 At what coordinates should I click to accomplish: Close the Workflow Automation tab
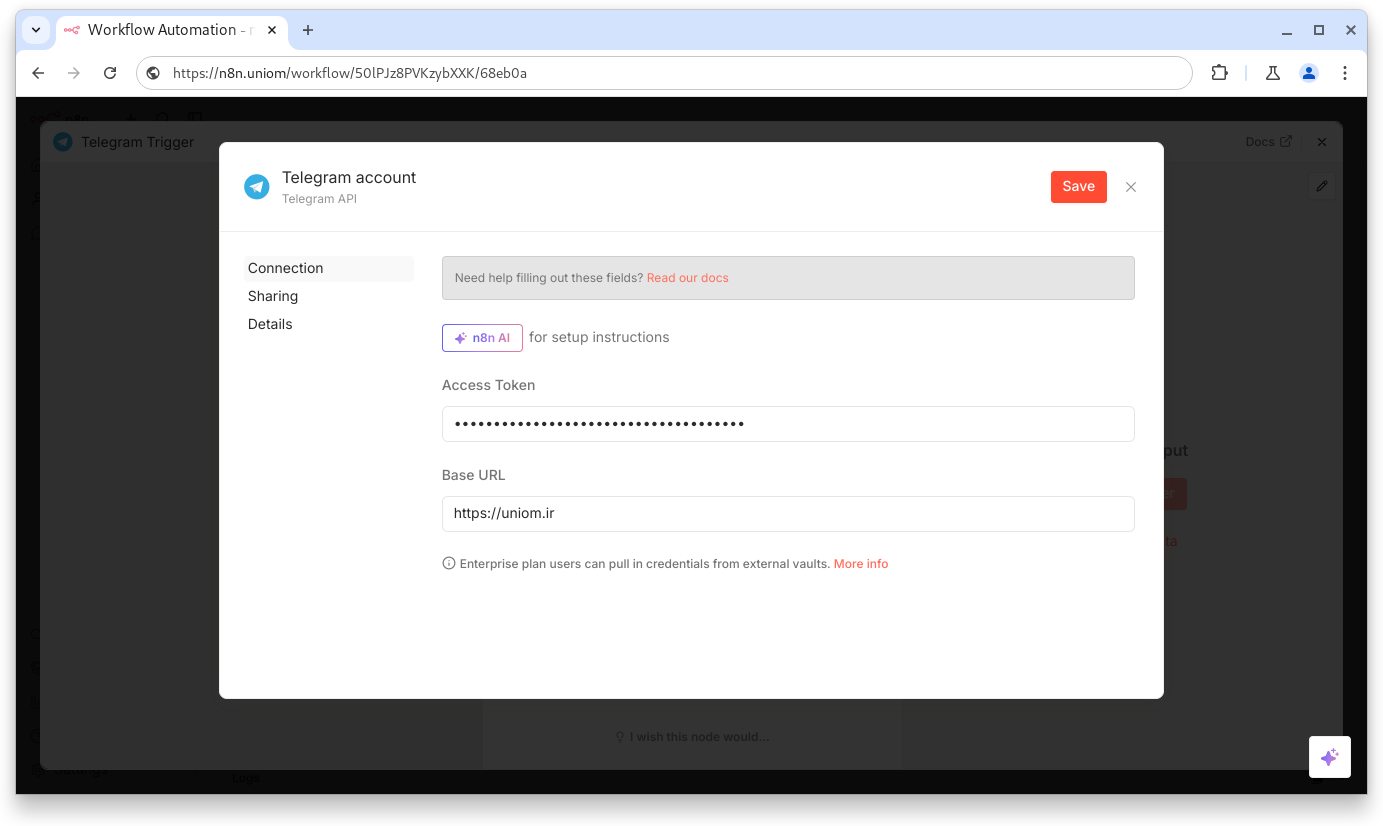272,30
